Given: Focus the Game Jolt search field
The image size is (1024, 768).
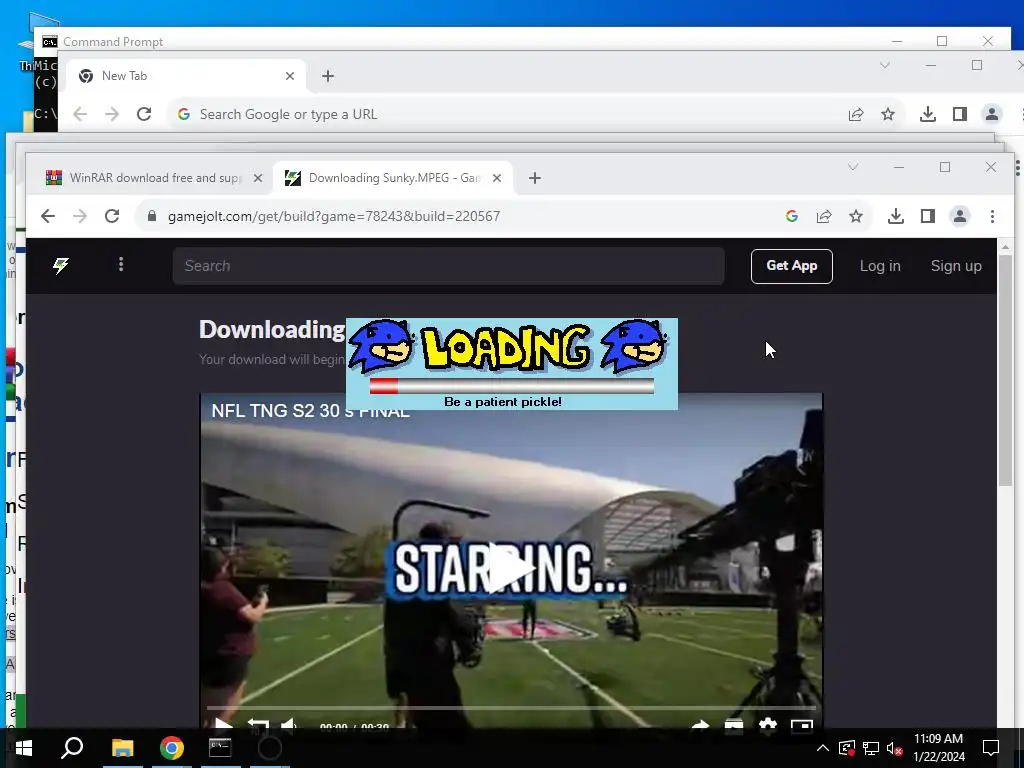Looking at the screenshot, I should click(x=448, y=266).
